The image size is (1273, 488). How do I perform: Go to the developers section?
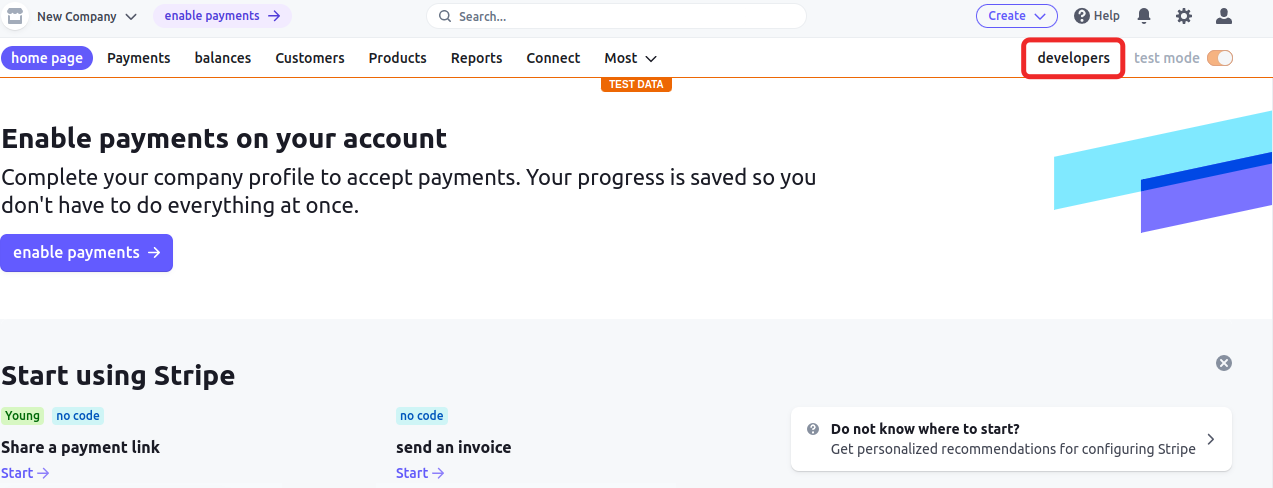point(1073,58)
